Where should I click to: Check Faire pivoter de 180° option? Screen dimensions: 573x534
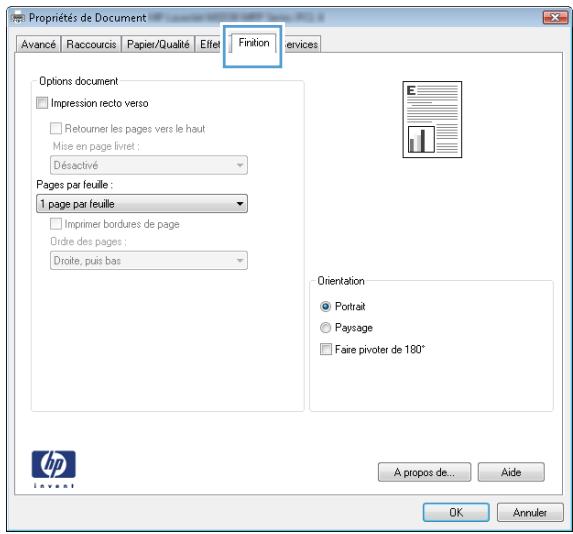[326, 349]
